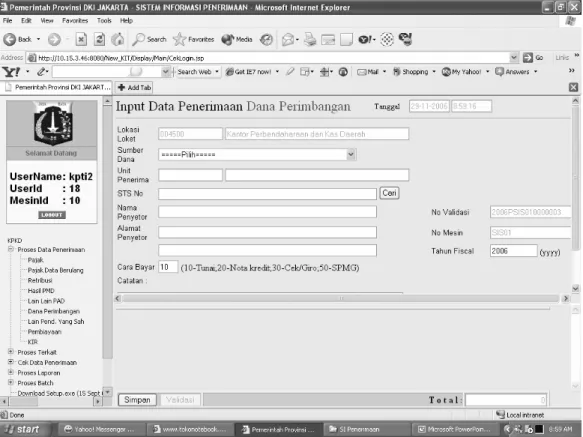This screenshot has width=583, height=437.
Task: Click the Get IE7 now! toolbar button
Action: [249, 72]
